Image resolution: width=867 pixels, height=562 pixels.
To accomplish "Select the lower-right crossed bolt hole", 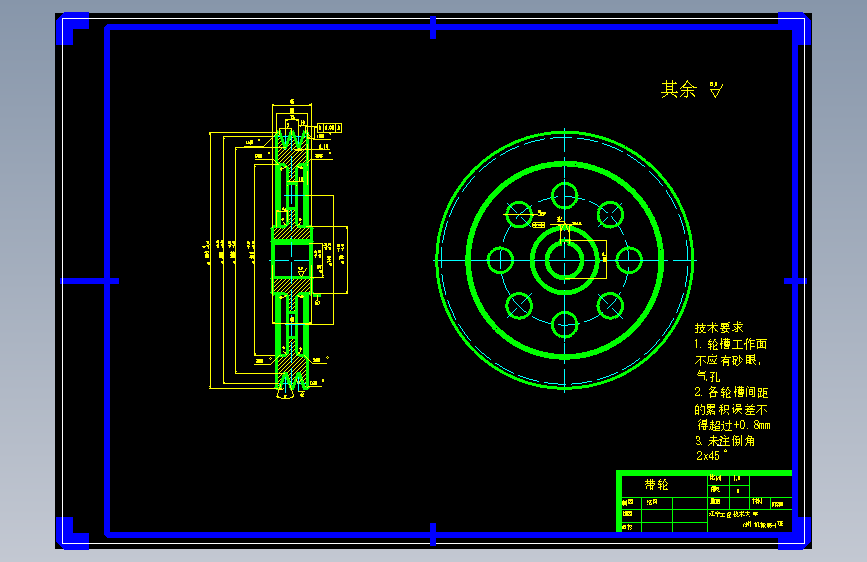I will [610, 305].
